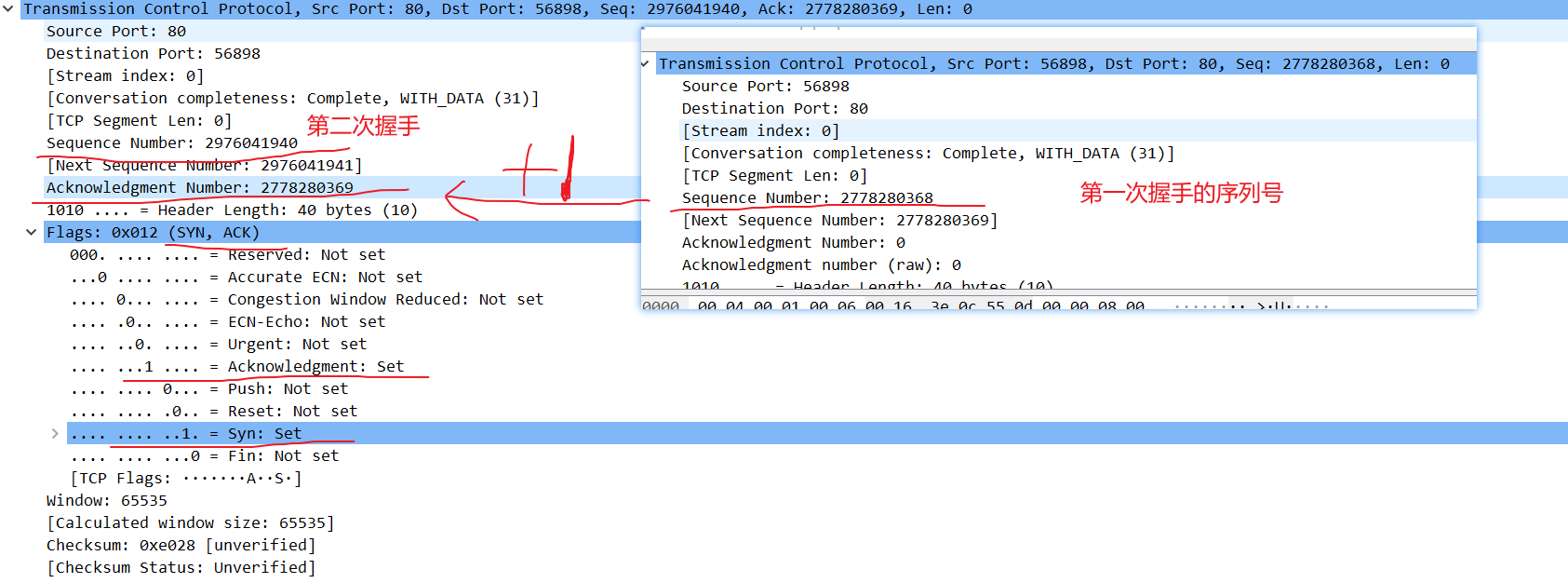
Task: Select Checksum Status: Unverified row
Action: [x=181, y=568]
